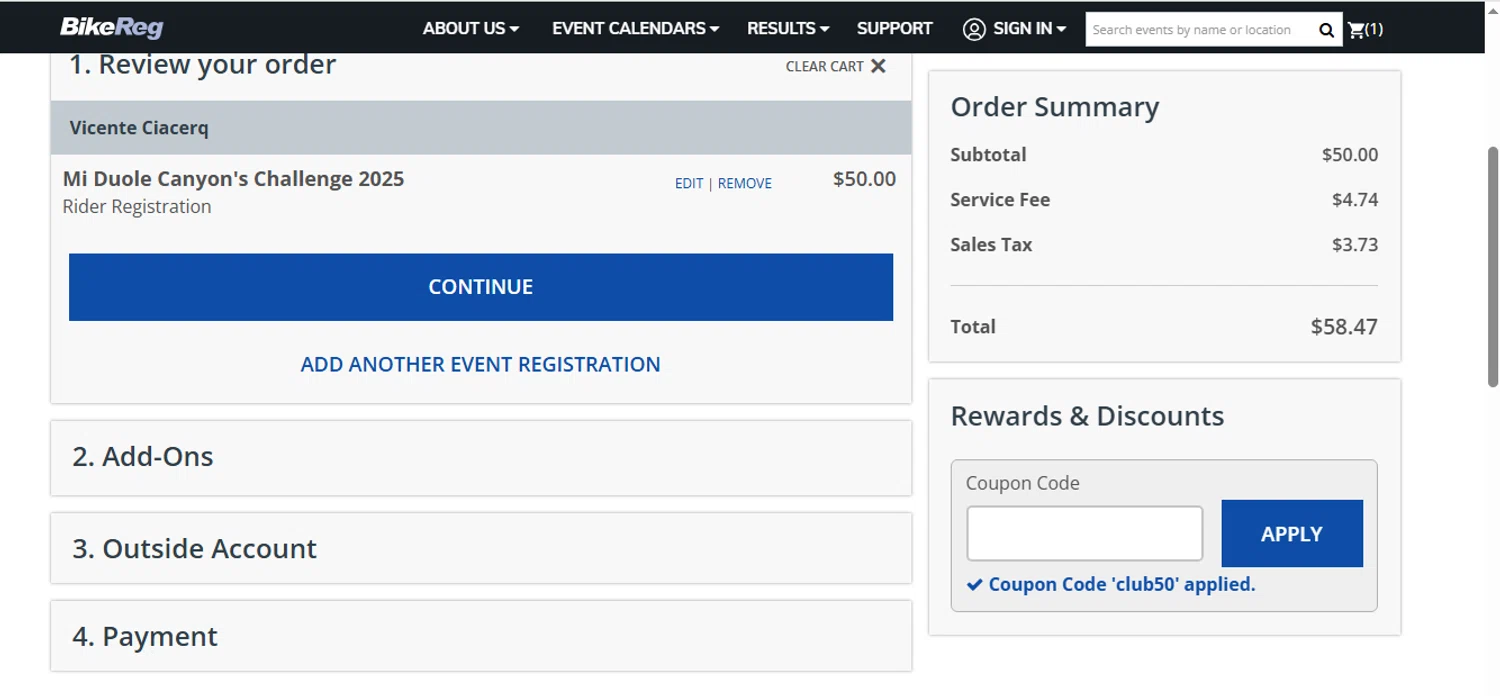Click the blue CONTINUE button

coord(481,287)
